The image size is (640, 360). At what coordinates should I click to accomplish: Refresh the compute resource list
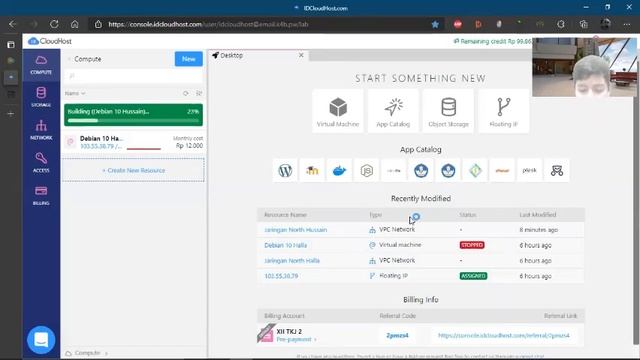186,93
